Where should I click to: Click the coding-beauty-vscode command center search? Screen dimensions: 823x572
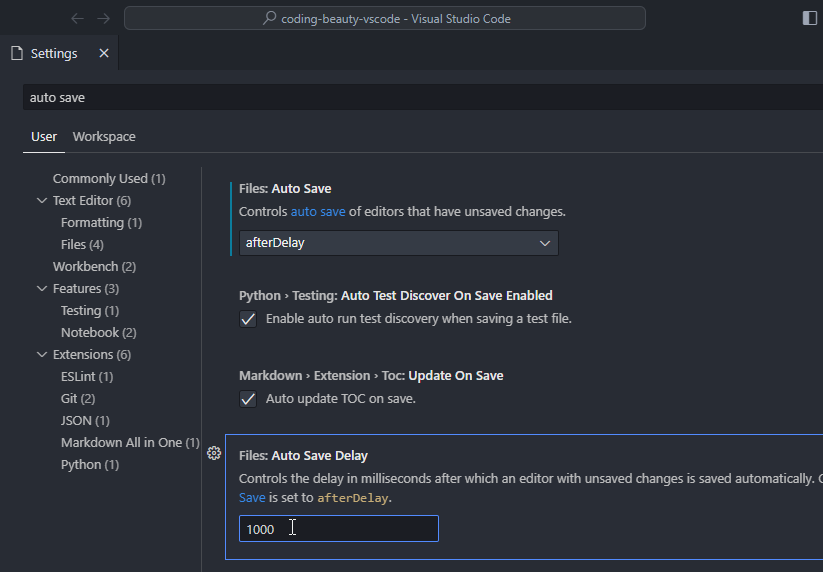[385, 18]
